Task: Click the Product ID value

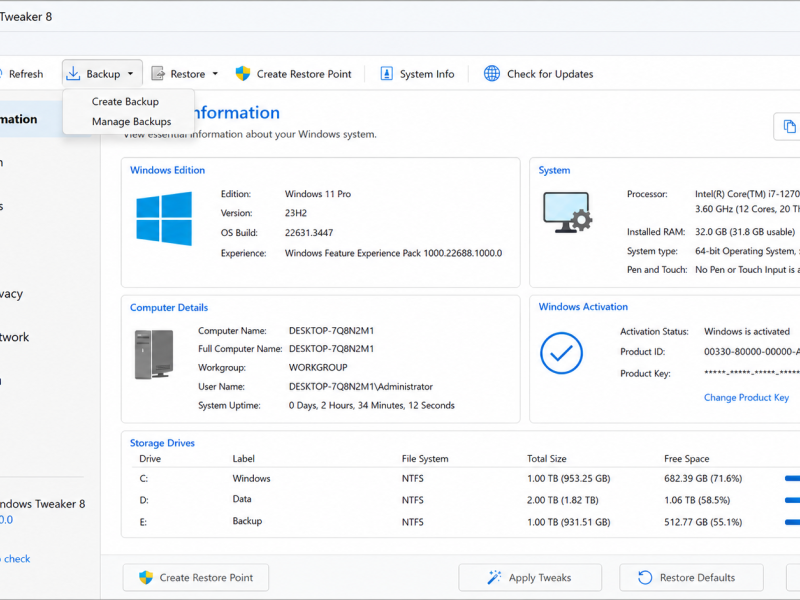Action: tap(752, 352)
